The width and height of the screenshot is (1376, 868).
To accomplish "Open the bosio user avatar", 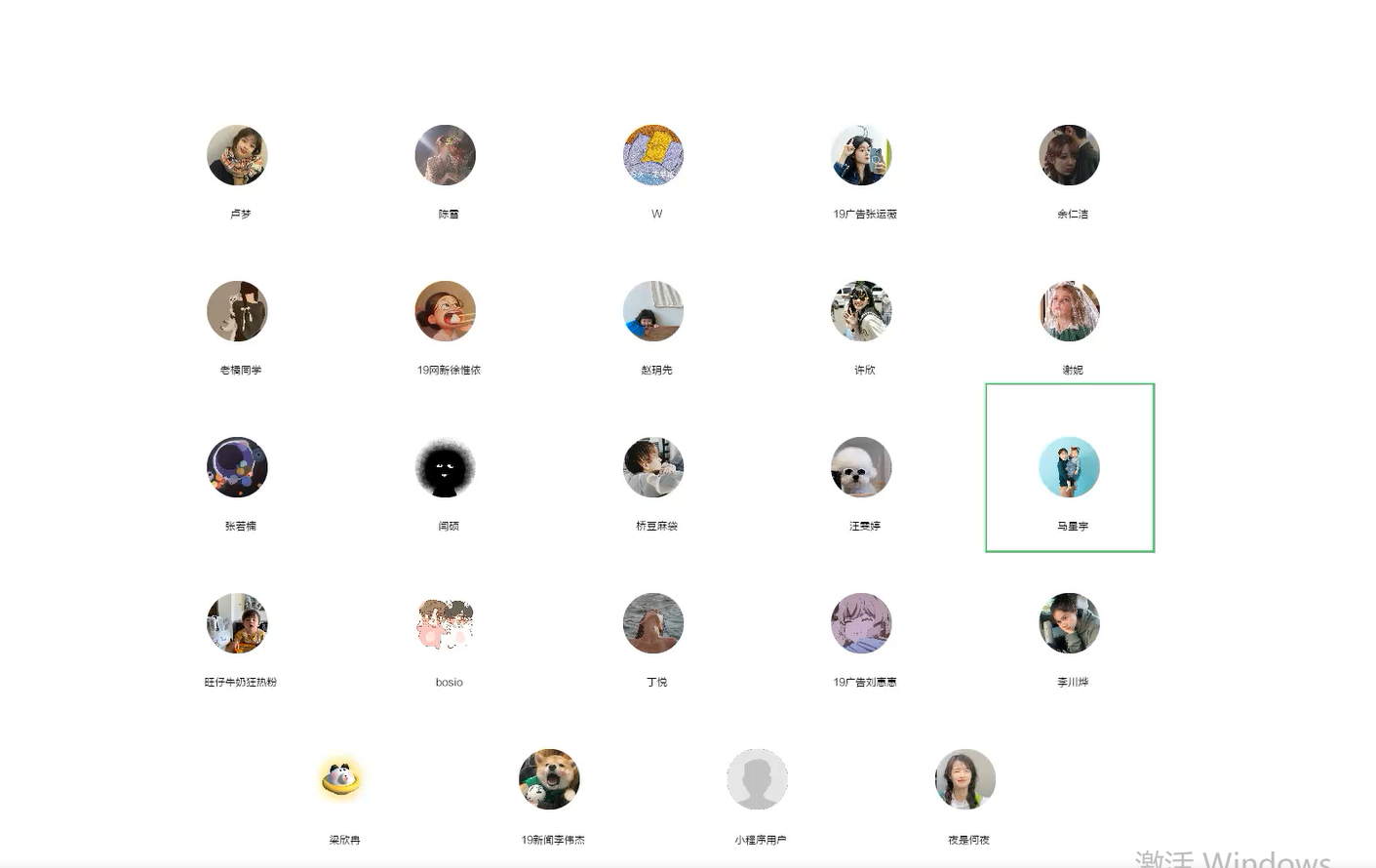I will click(446, 623).
